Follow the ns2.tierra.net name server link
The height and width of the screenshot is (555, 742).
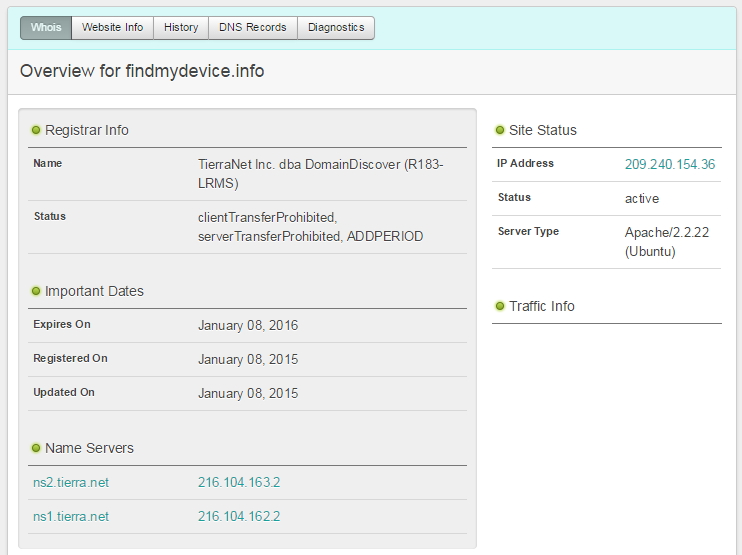coord(71,483)
